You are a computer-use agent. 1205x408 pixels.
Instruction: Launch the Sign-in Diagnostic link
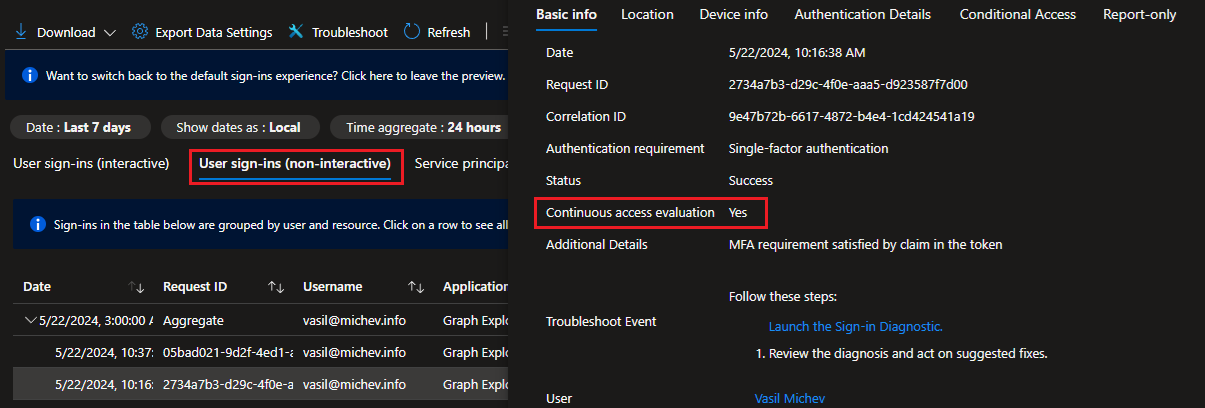(855, 326)
